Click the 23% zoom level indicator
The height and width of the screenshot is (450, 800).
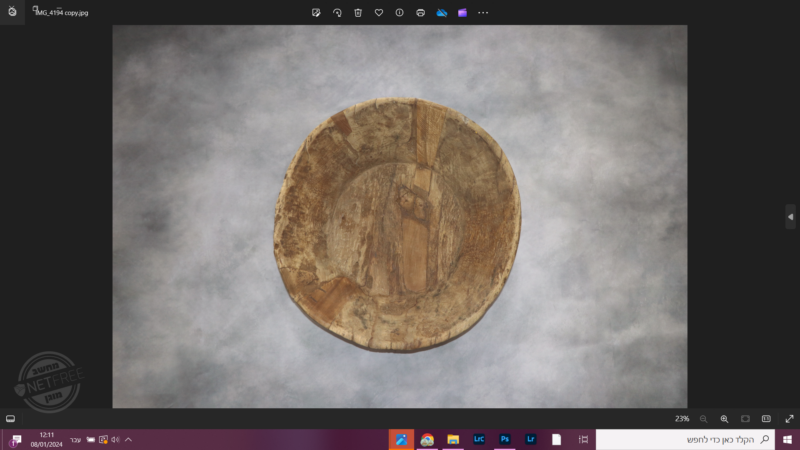(x=682, y=419)
